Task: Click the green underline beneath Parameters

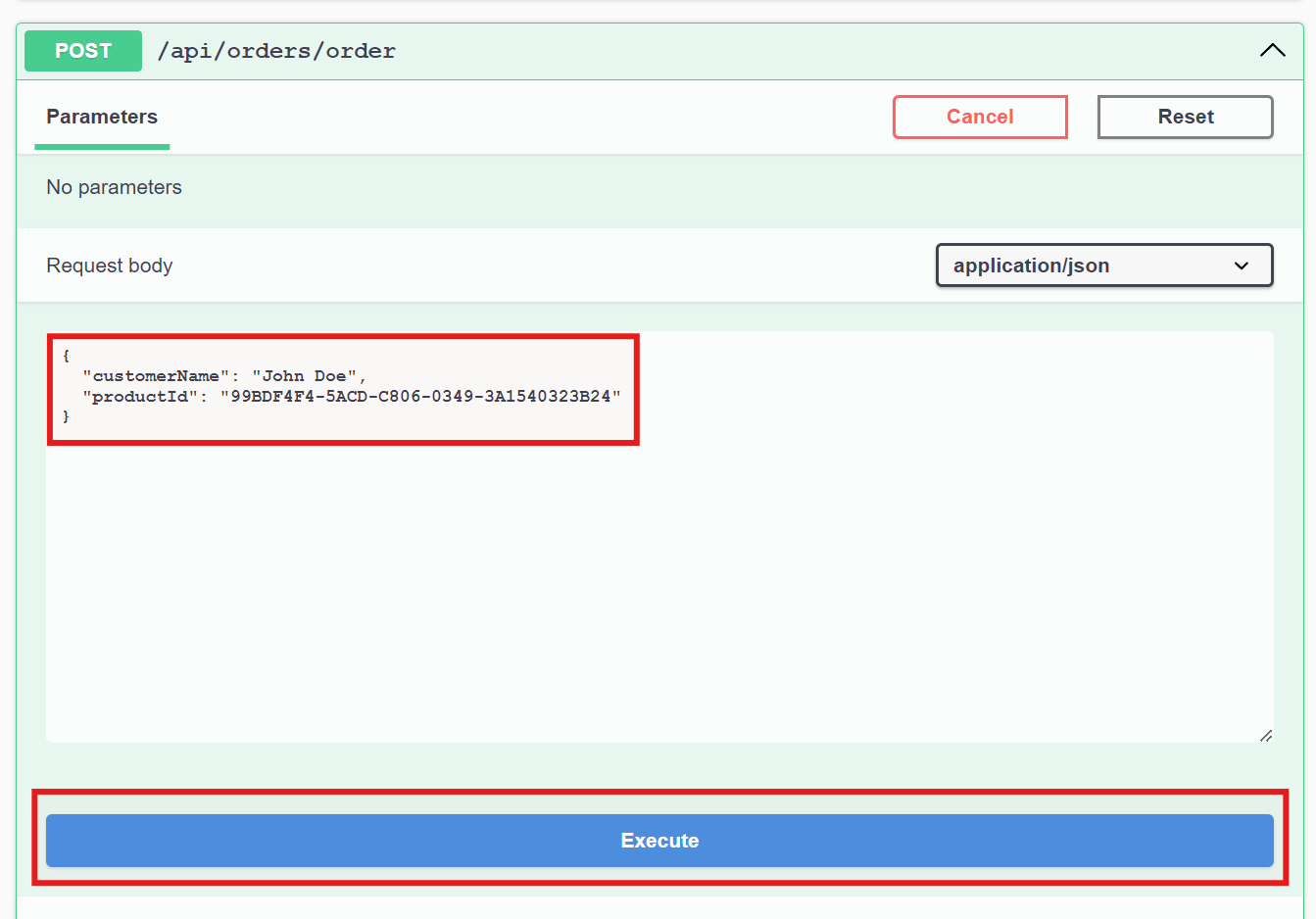Action: [x=102, y=147]
